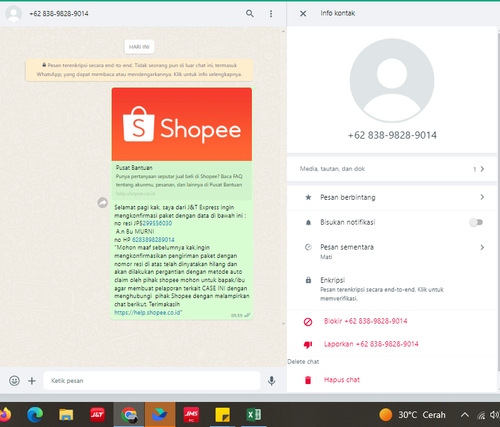Image resolution: width=500 pixels, height=427 pixels.
Task: Open Excel from taskbar
Action: [x=253, y=415]
